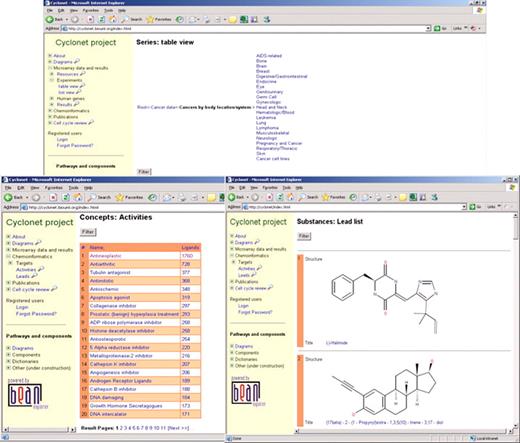This screenshot has height=443, width=520.
Task: Click Forward in the Concepts Activities window
Action: [36, 198]
